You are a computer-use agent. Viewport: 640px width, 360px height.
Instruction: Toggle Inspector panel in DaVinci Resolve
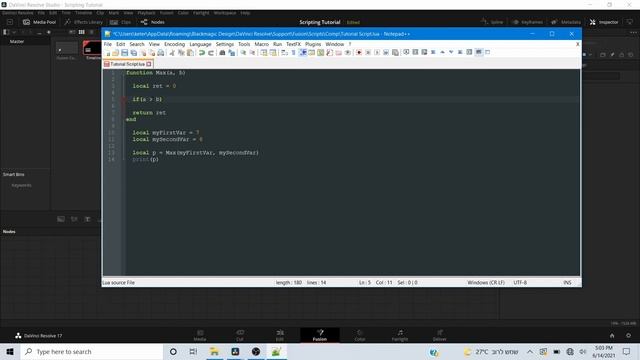[x=604, y=22]
